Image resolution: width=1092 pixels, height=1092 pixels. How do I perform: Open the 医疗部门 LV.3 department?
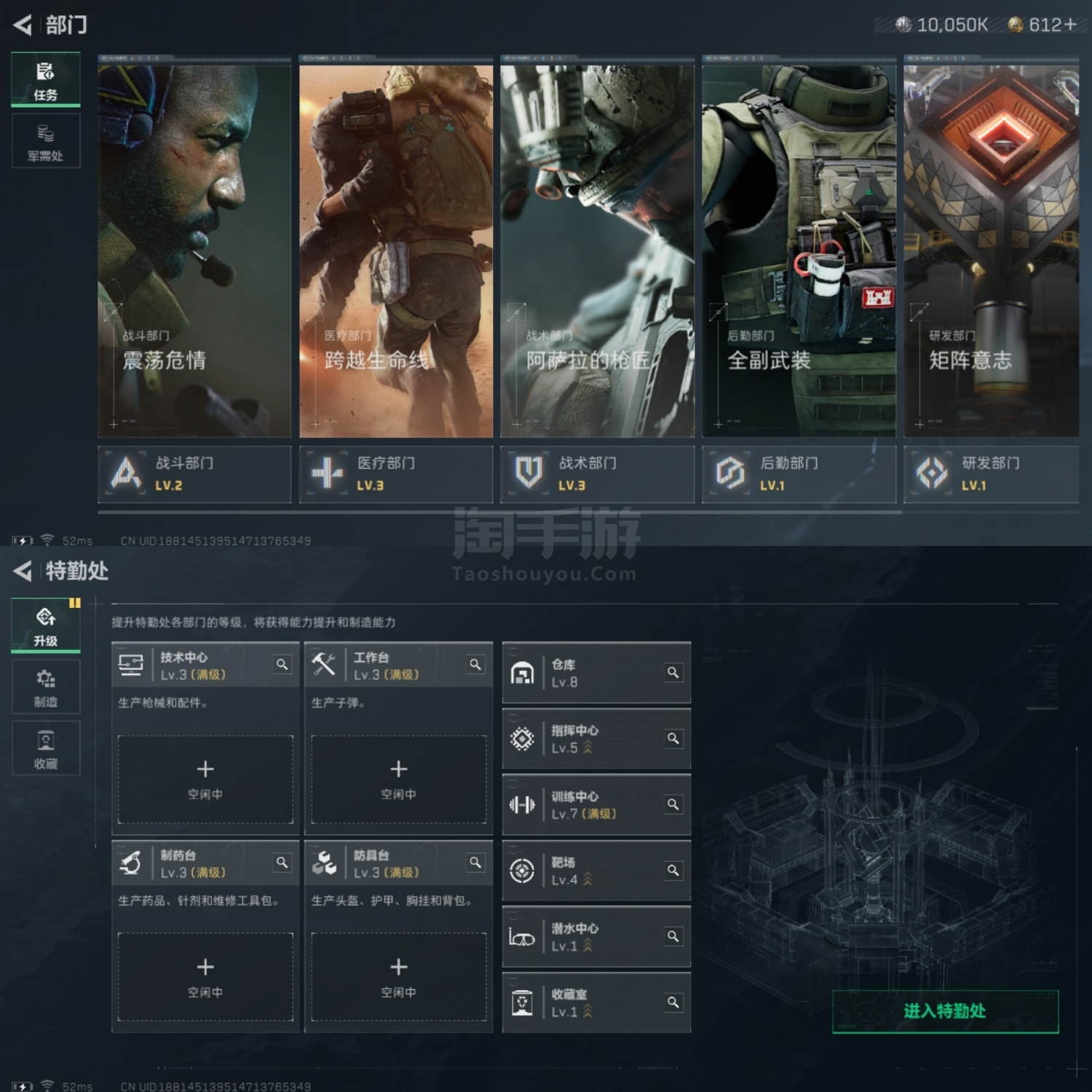click(395, 474)
